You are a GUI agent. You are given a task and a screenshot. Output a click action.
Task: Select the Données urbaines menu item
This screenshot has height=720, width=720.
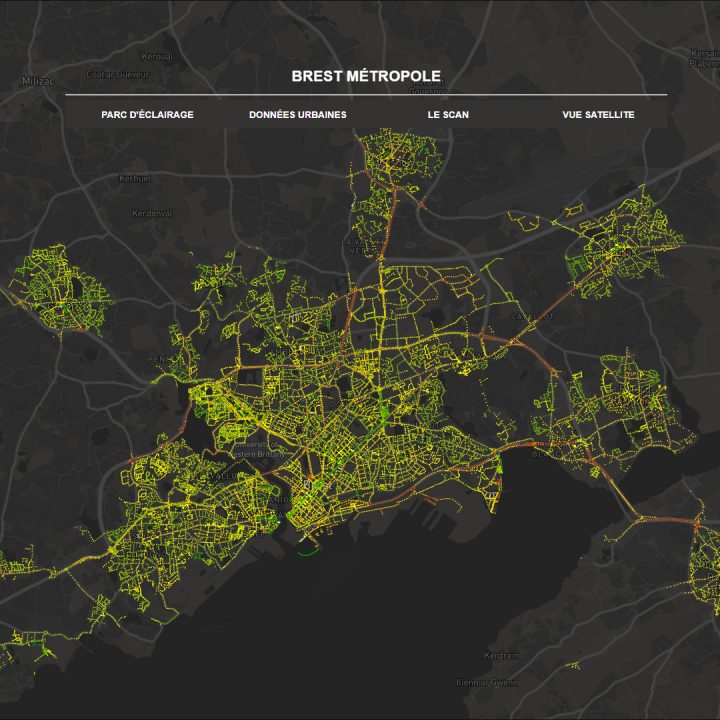coord(297,115)
